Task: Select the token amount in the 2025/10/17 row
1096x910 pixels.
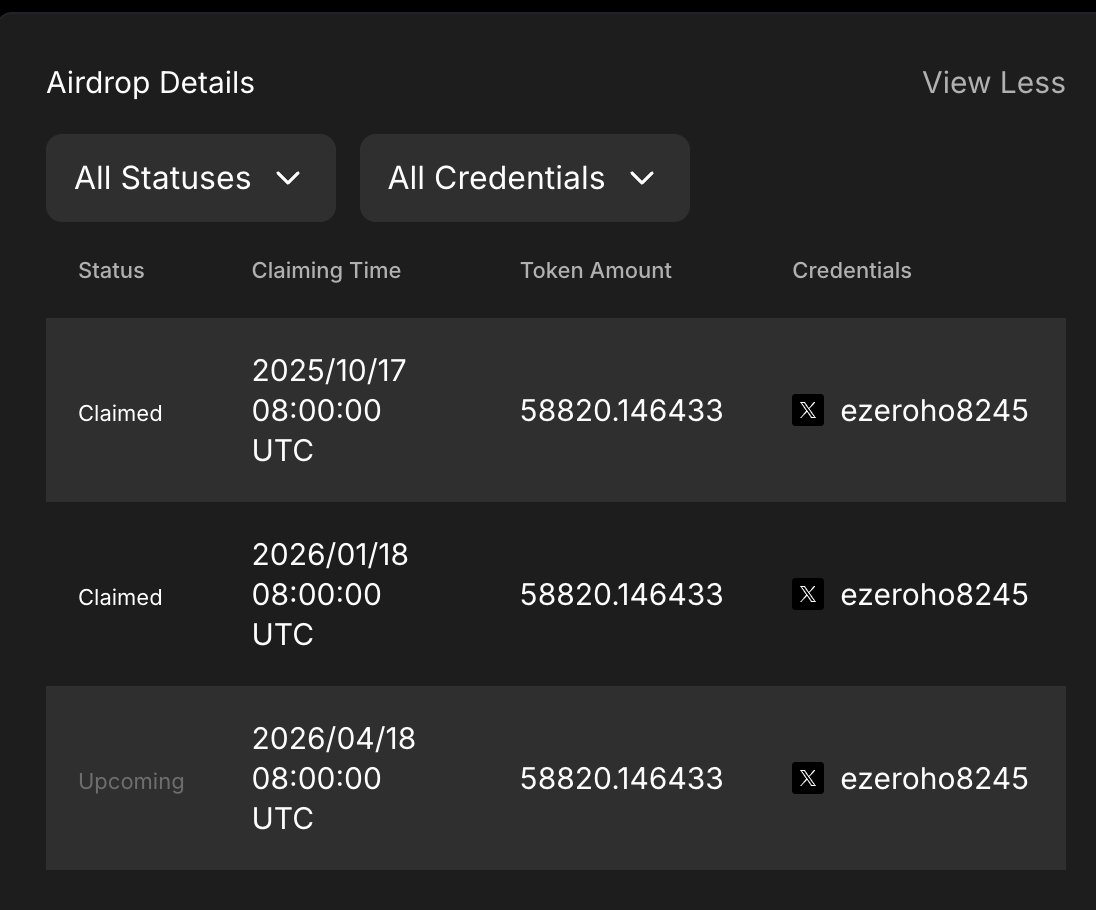Action: [621, 410]
